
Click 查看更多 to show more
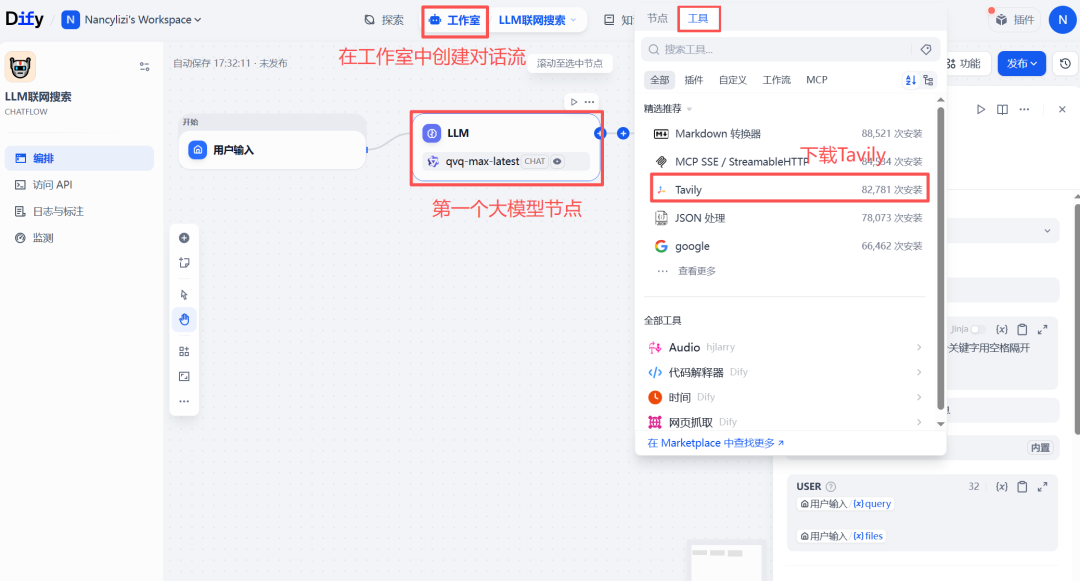pyautogui.click(x=696, y=271)
